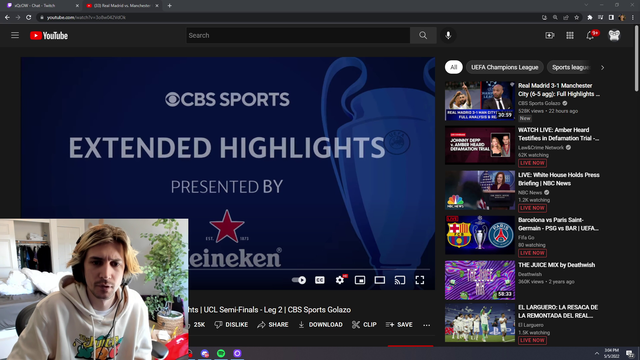Open Real Madrid 3-1 Manchester City thumbnail
640x360 pixels.
coord(480,101)
